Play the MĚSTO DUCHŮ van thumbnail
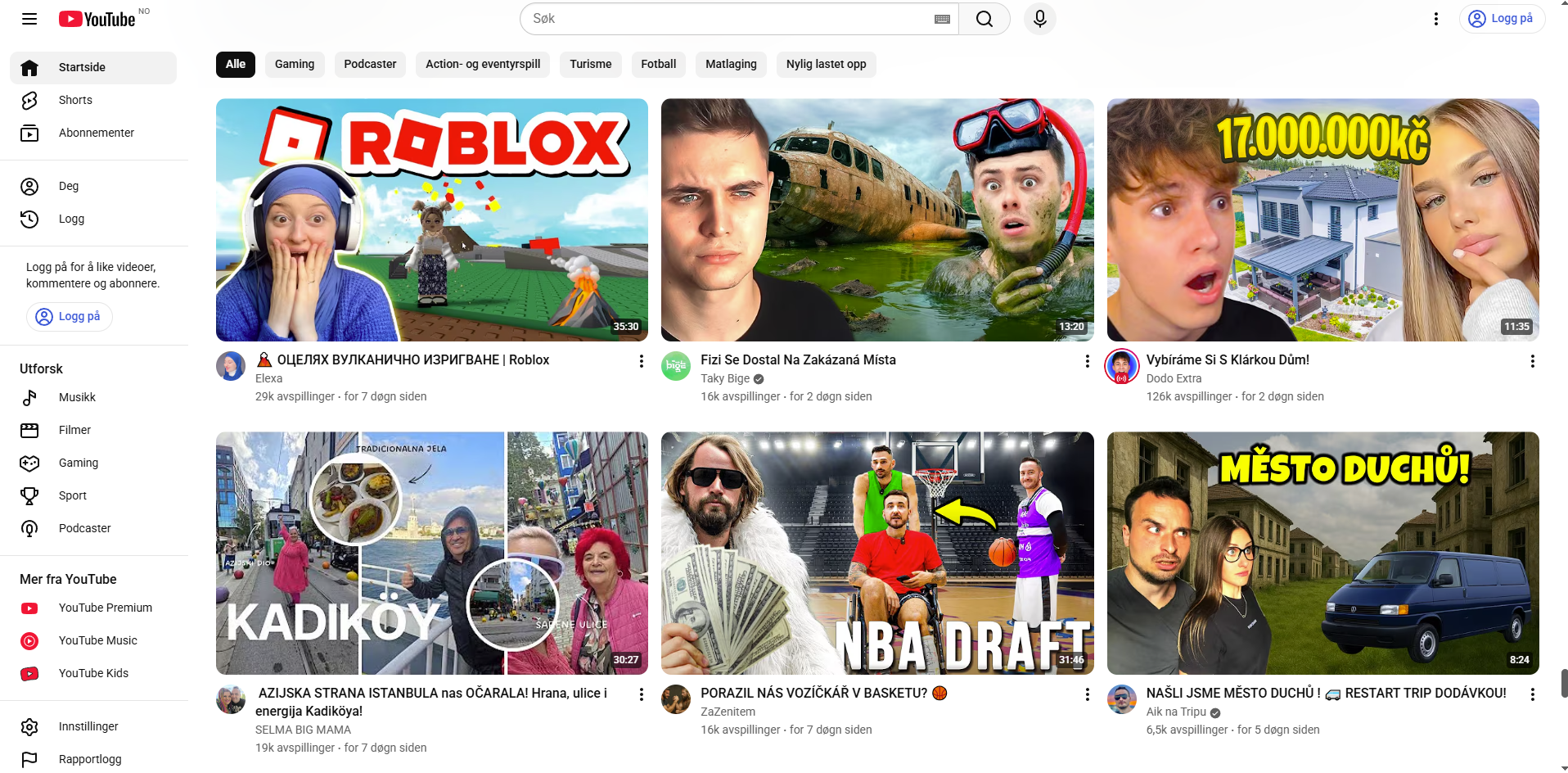This screenshot has height=773, width=1568. point(1323,554)
